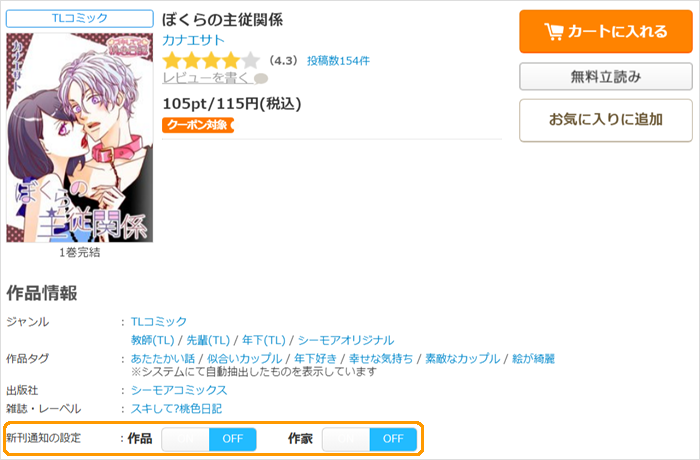Turn ON new release notification for 作家
The width and height of the screenshot is (700, 460).
tap(346, 439)
